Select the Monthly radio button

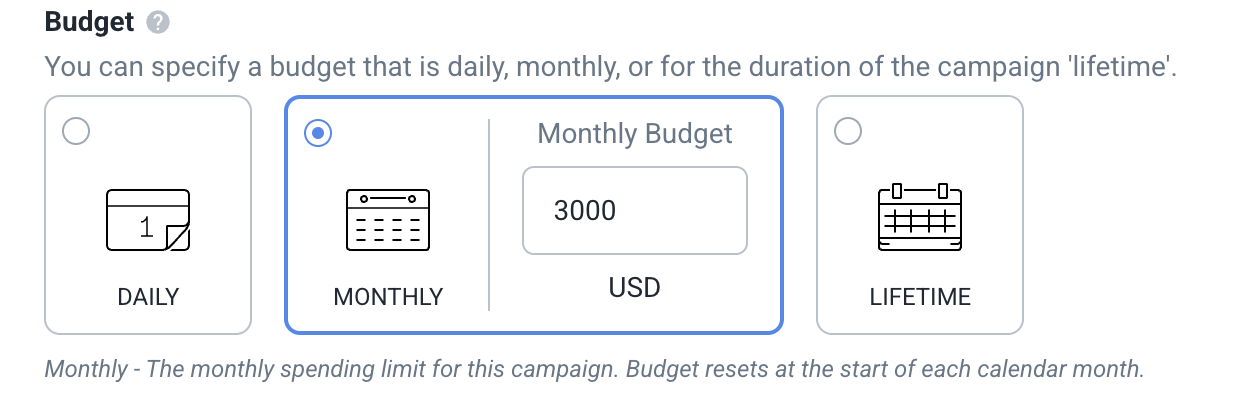(x=317, y=132)
